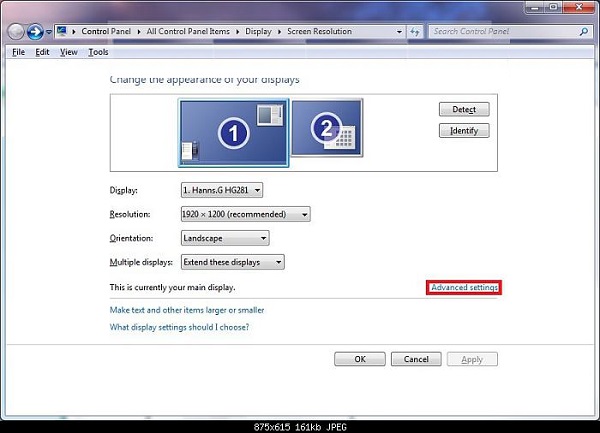This screenshot has height=433, width=600.
Task: Open the File menu
Action: click(18, 52)
